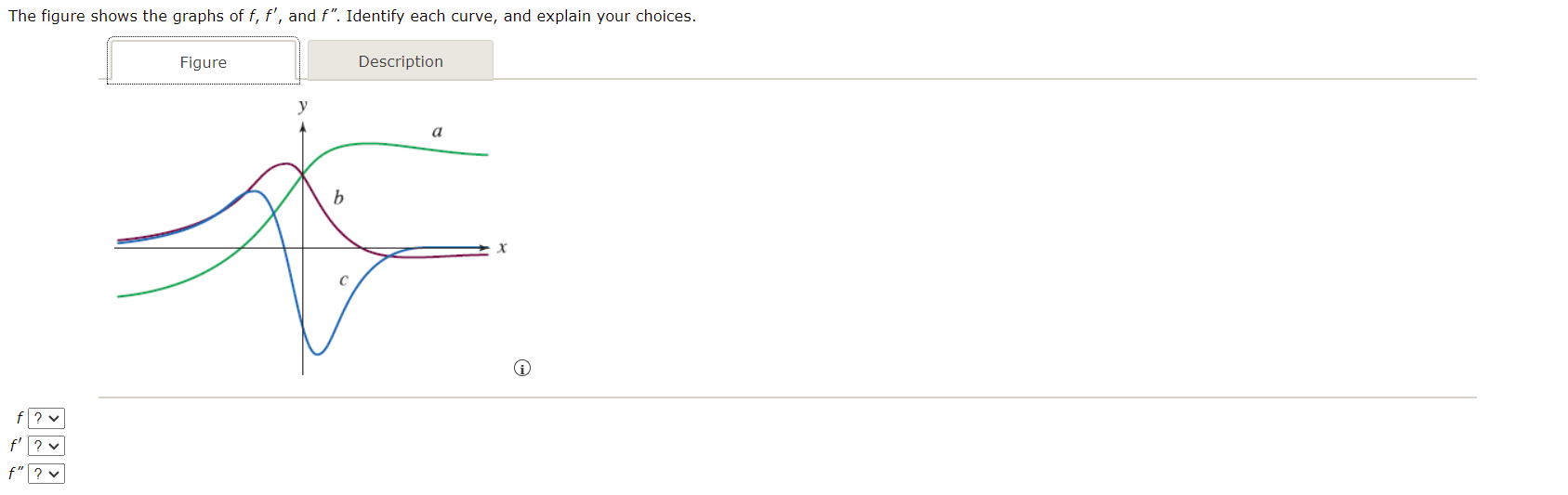Click the info icon below the graph
Screen dimensions: 1568x495
point(522,369)
